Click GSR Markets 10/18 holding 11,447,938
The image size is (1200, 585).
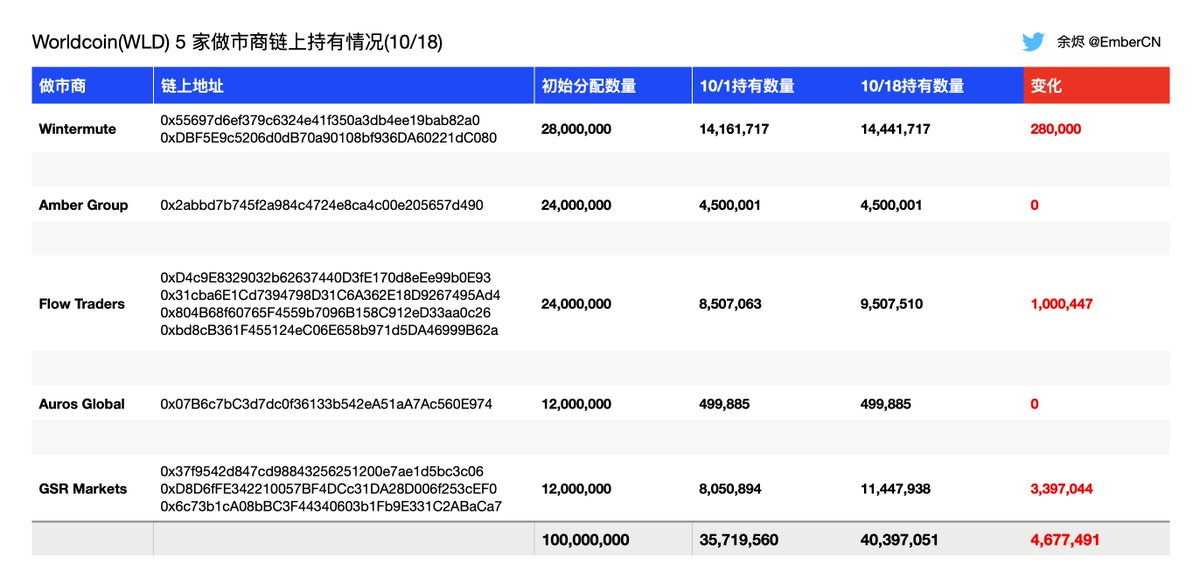tap(895, 489)
